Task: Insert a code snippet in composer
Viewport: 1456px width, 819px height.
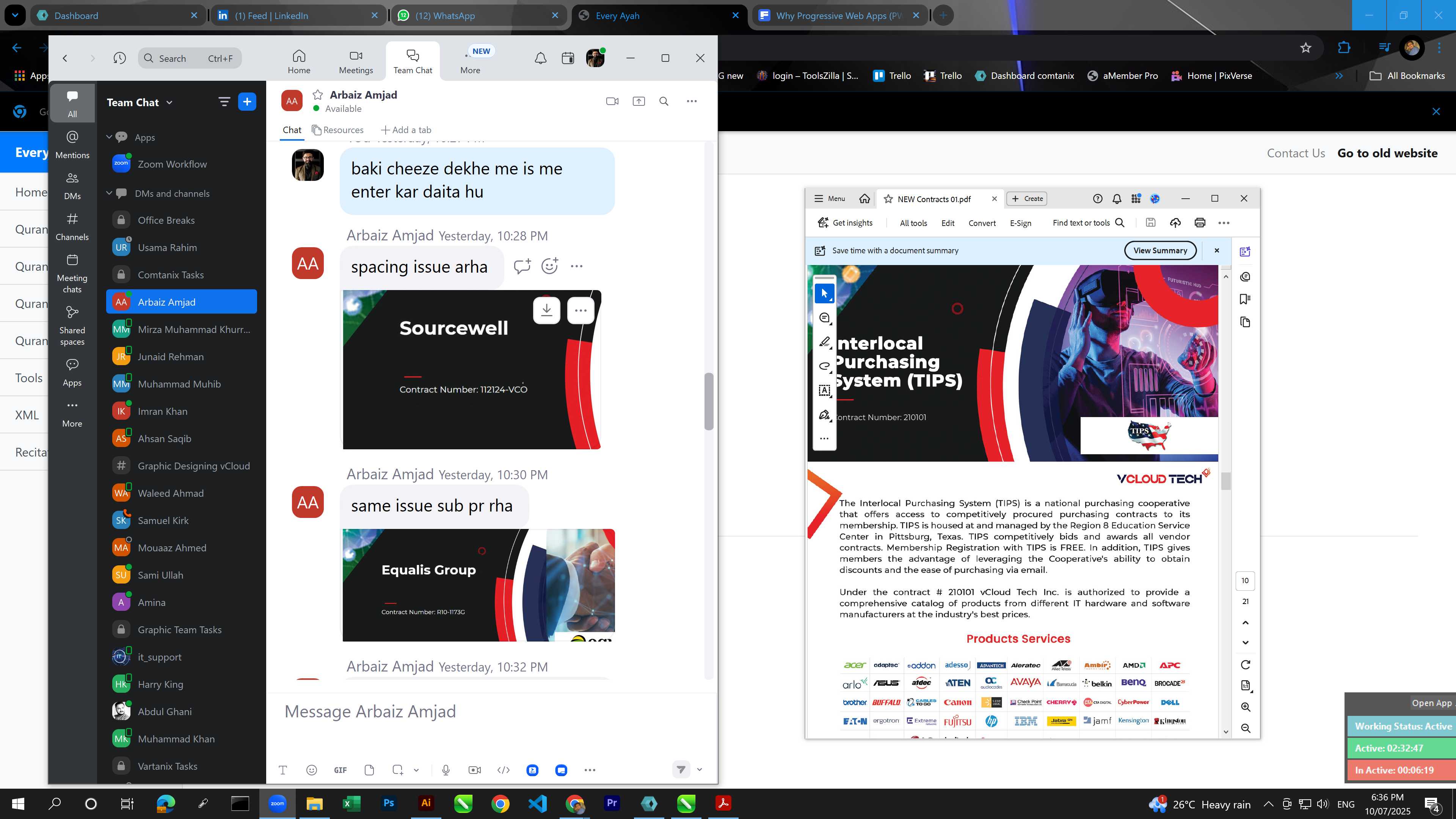Action: (x=503, y=770)
